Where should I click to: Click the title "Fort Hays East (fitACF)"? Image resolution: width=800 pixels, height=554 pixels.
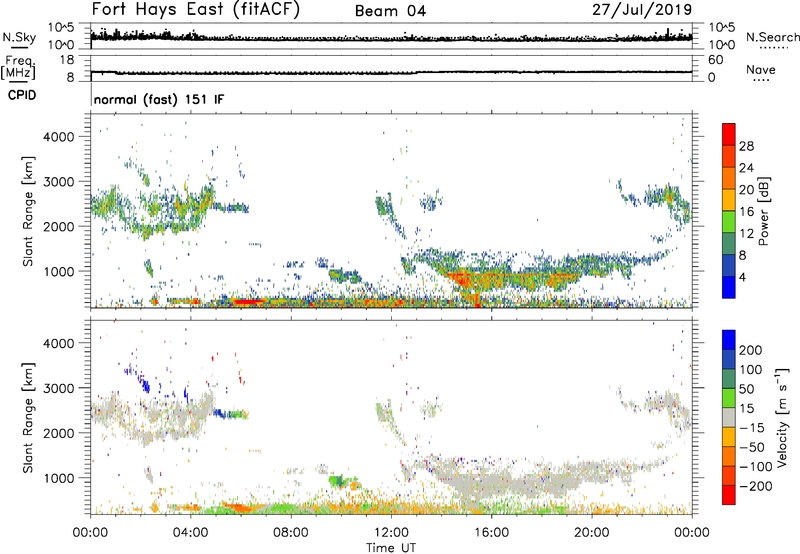point(195,9)
